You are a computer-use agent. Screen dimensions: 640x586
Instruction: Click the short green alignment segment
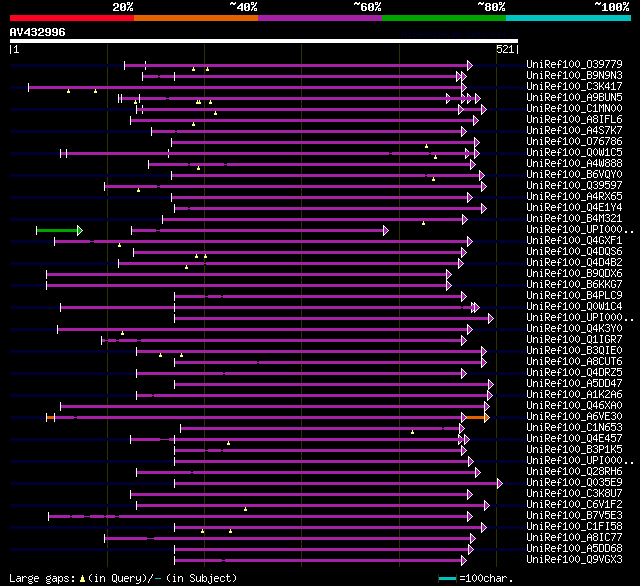click(x=59, y=231)
